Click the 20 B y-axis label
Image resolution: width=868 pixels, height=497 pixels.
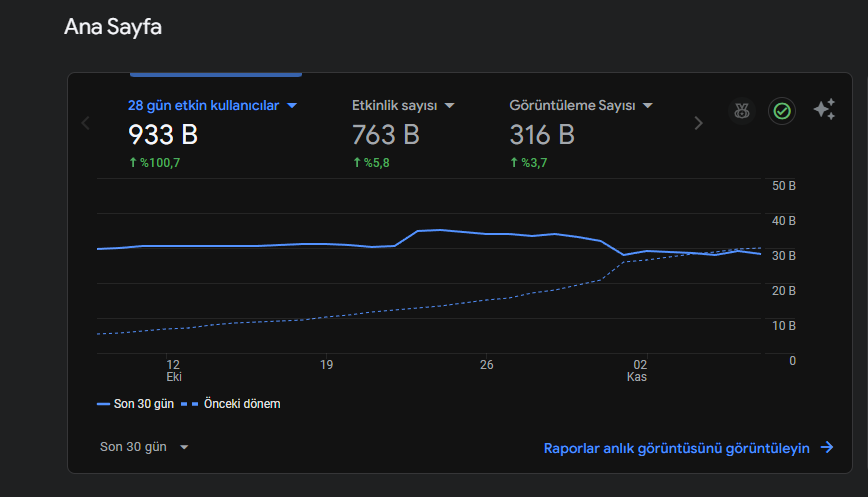(x=784, y=291)
